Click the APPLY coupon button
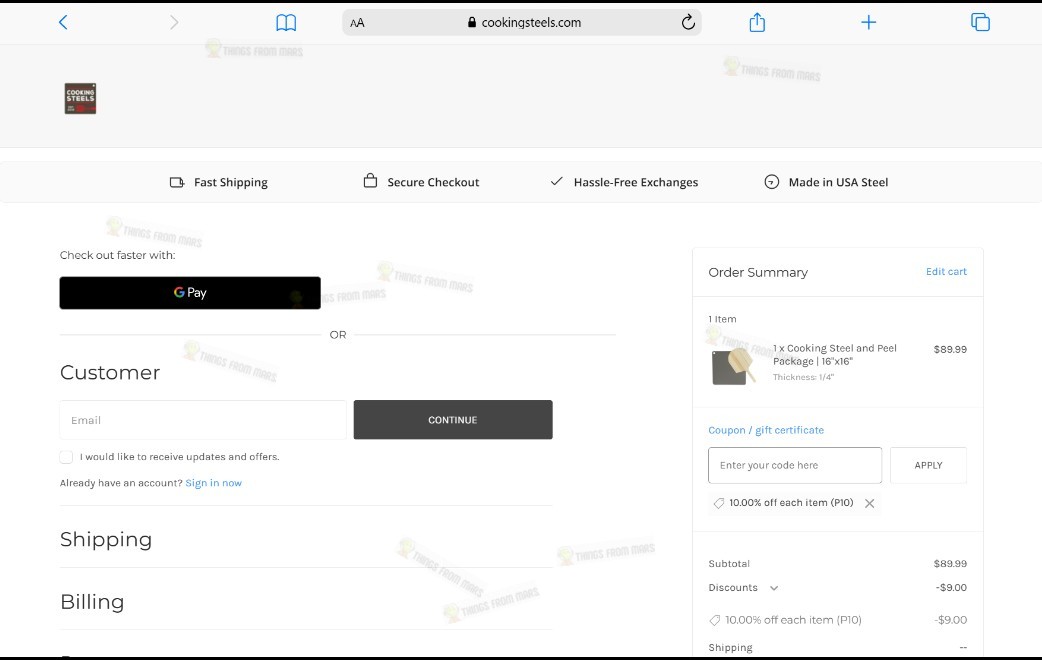This screenshot has height=660, width=1042. click(x=928, y=465)
